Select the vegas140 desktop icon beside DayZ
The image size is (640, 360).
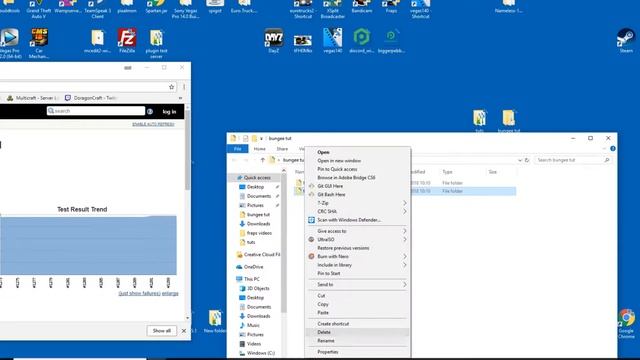point(332,40)
